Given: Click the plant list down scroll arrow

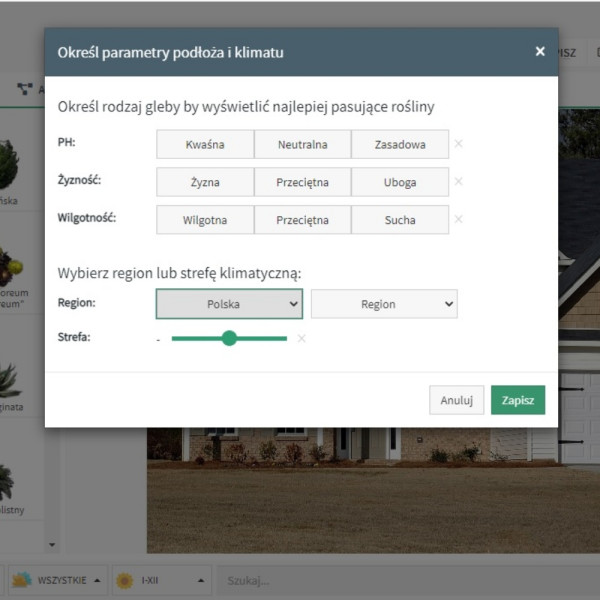Looking at the screenshot, I should pyautogui.click(x=52, y=545).
